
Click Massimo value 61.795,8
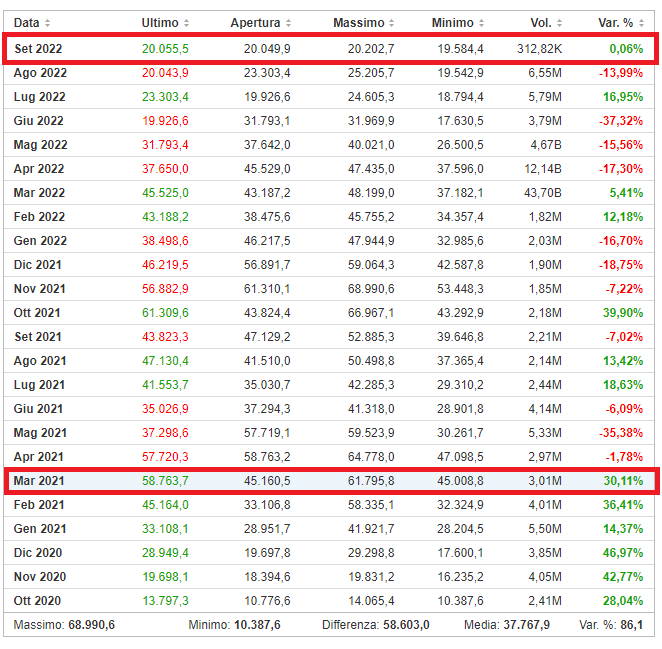(x=371, y=481)
